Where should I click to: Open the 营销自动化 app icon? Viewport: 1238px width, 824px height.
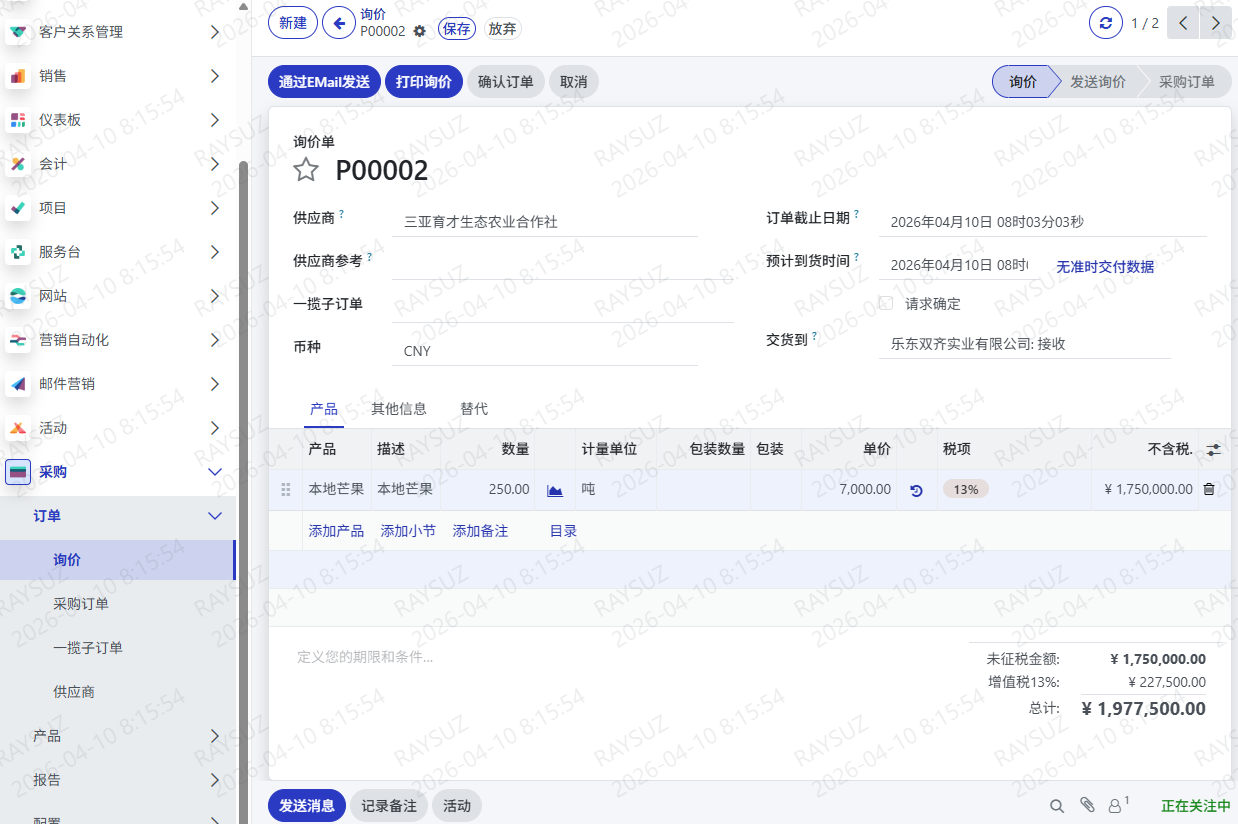18,340
